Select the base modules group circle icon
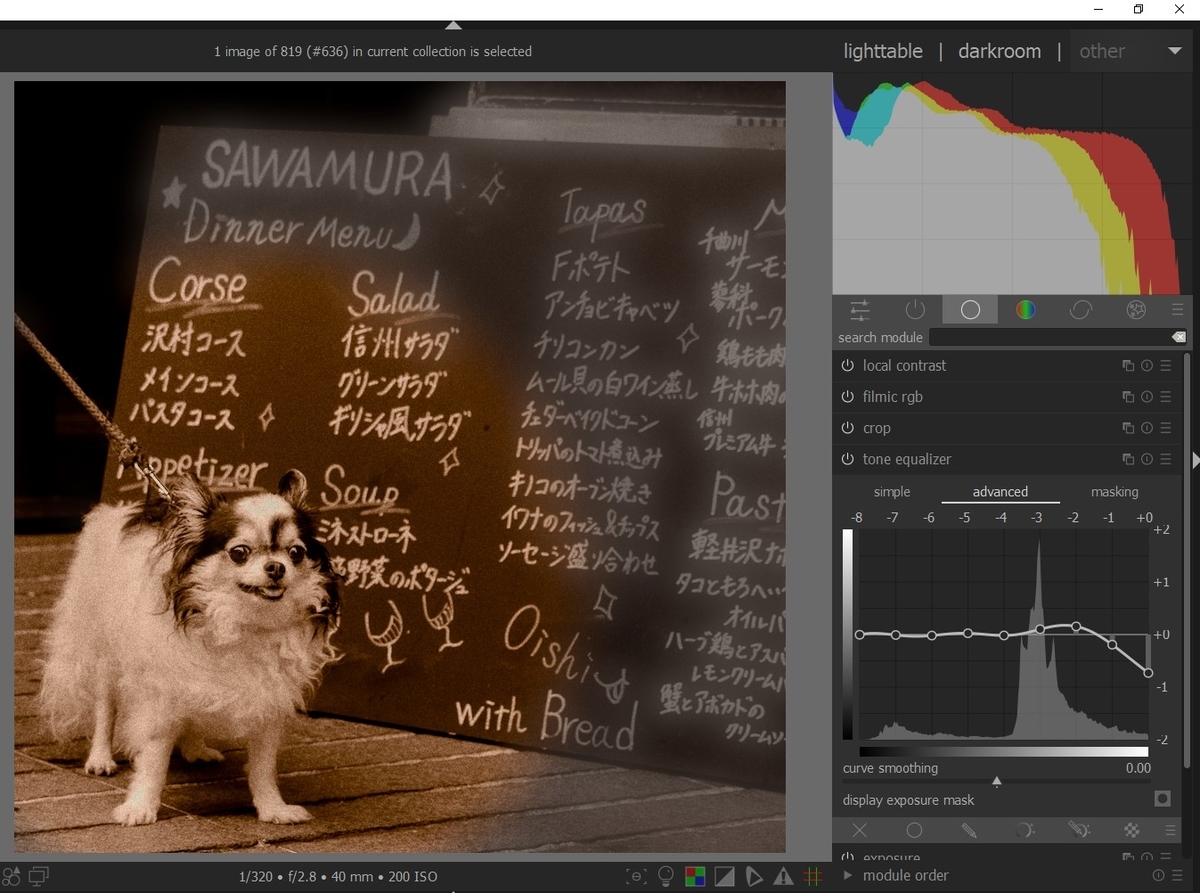1200x893 pixels. pos(970,310)
